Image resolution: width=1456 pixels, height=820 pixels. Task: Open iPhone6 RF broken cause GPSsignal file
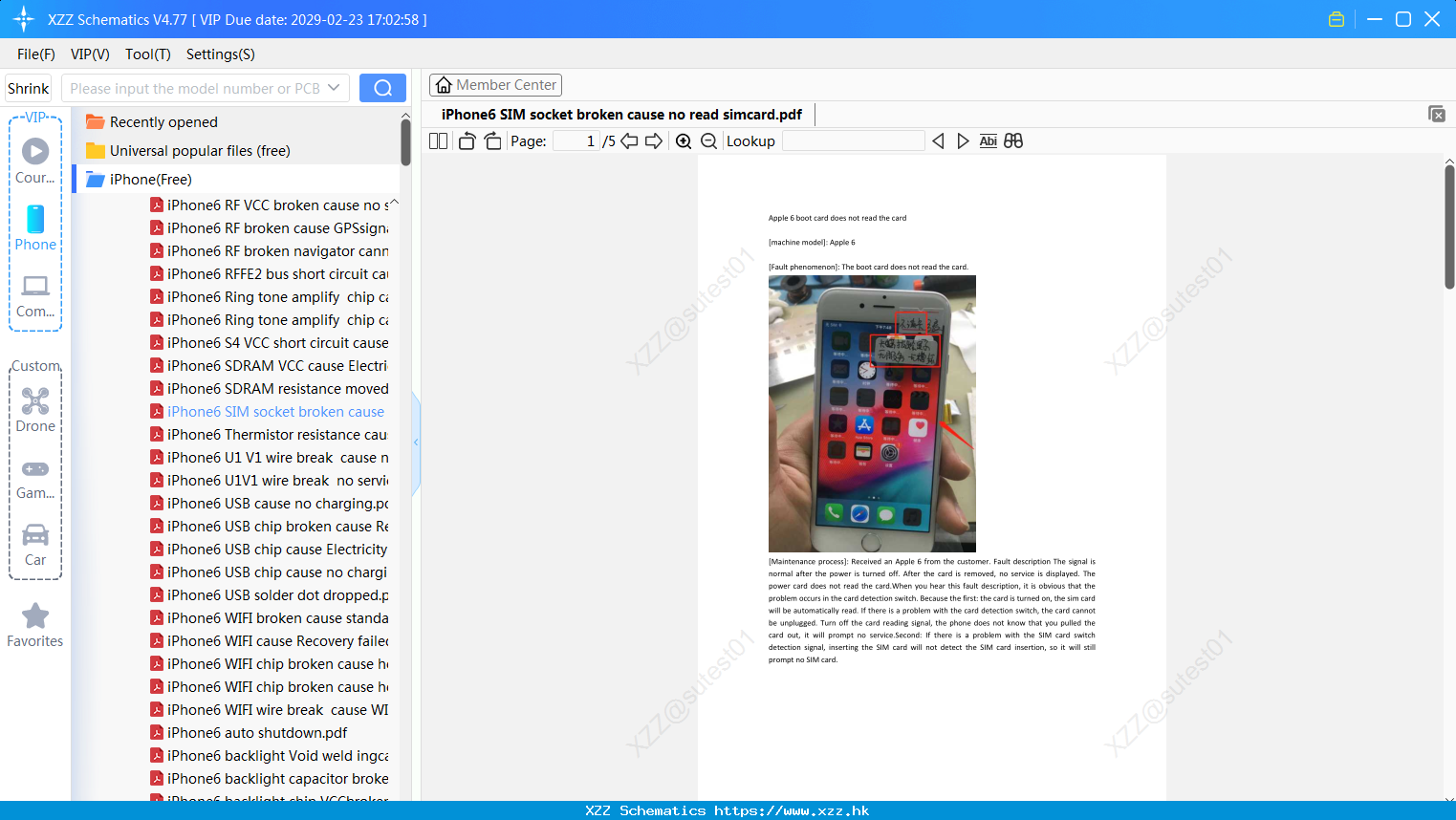pyautogui.click(x=270, y=228)
